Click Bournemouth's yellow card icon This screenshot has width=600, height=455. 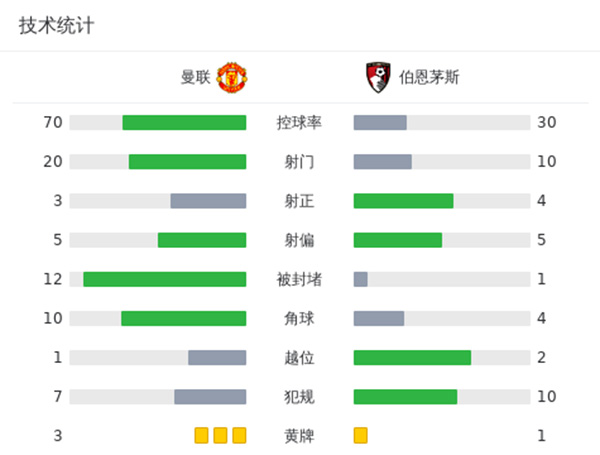(361, 435)
